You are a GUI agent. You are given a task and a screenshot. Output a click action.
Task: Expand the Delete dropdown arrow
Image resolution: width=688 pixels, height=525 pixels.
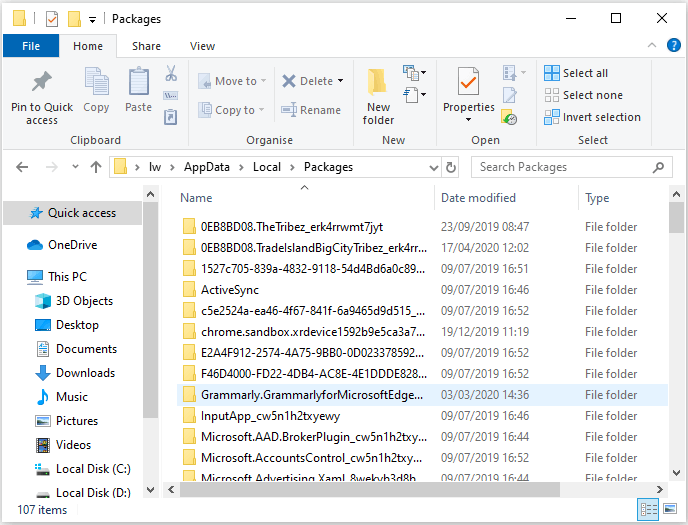340,81
